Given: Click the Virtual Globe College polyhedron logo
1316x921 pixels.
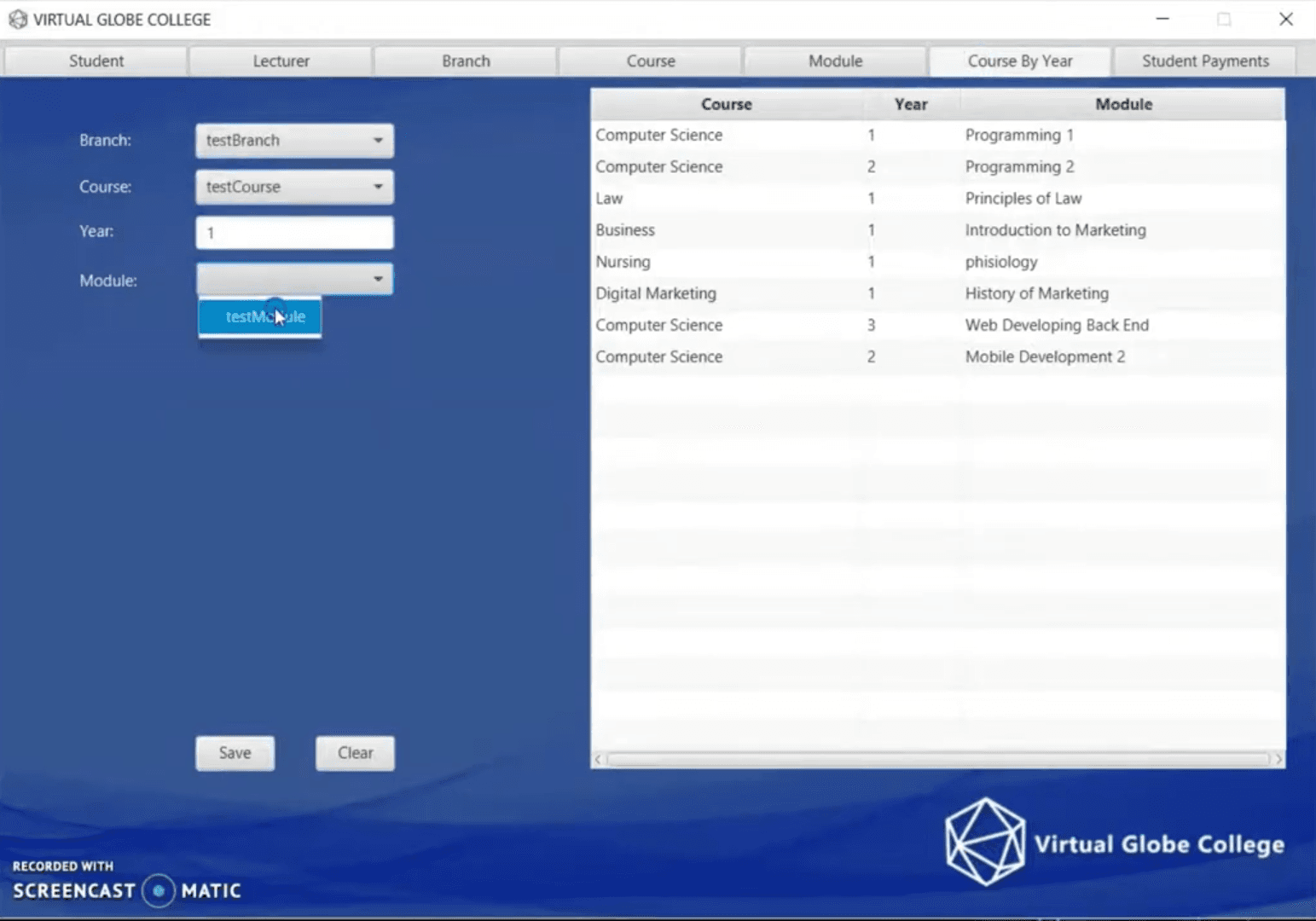Looking at the screenshot, I should (985, 842).
